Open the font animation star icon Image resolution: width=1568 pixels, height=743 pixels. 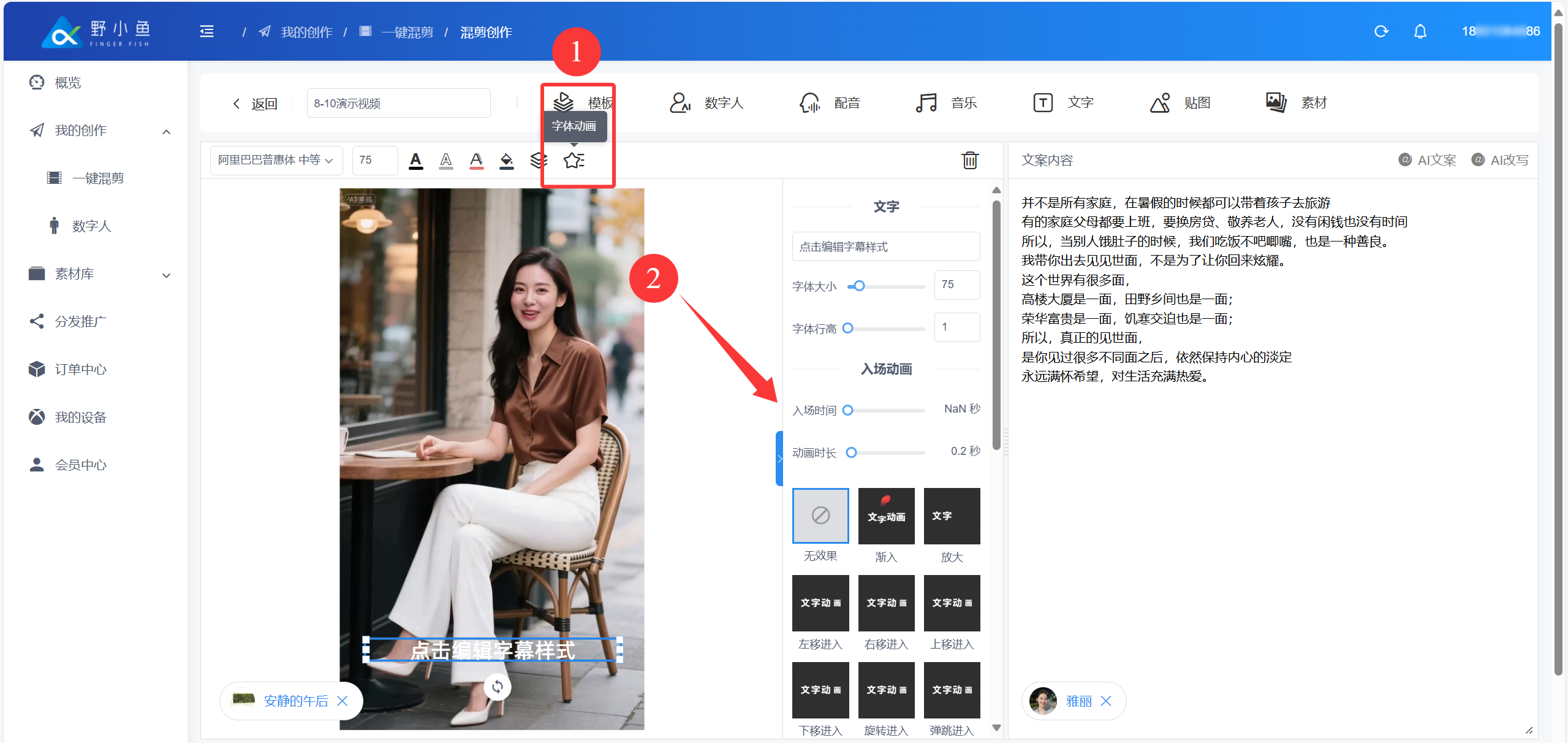pos(574,161)
